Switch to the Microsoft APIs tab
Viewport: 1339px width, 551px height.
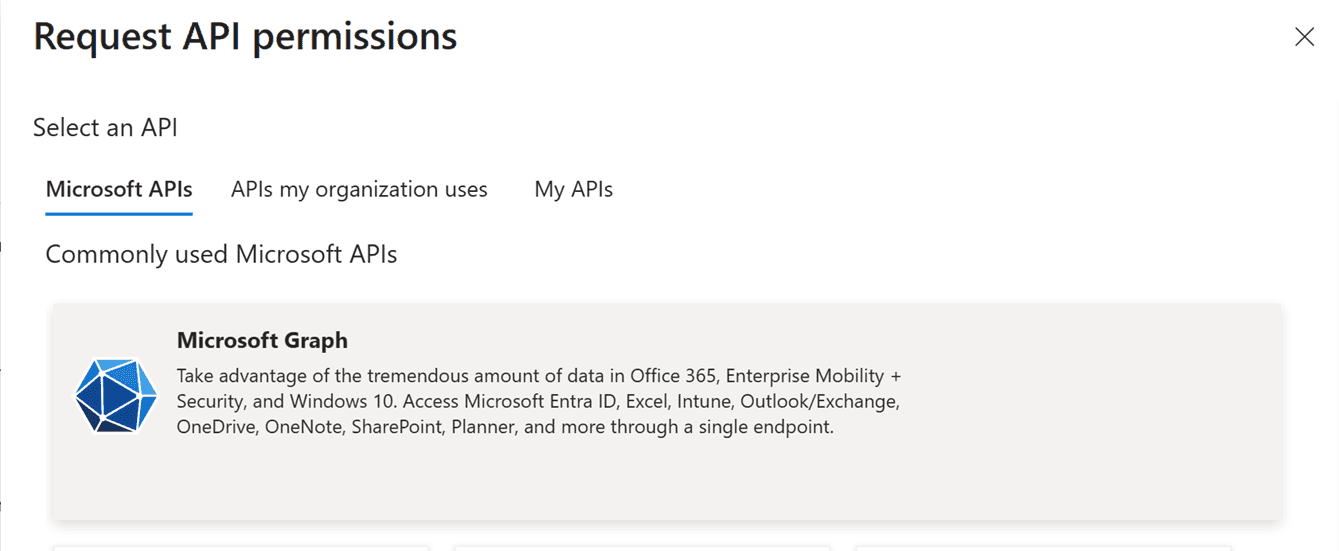[x=119, y=189]
